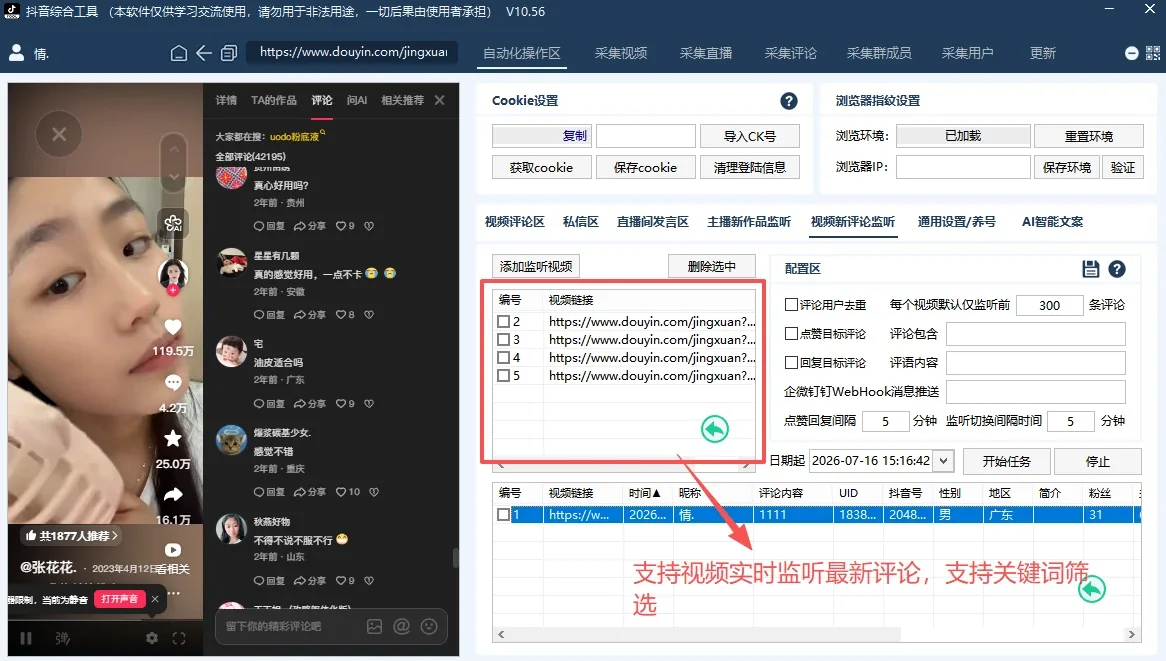Open the 采集群成员 tab
This screenshot has width=1166, height=661.
click(879, 54)
